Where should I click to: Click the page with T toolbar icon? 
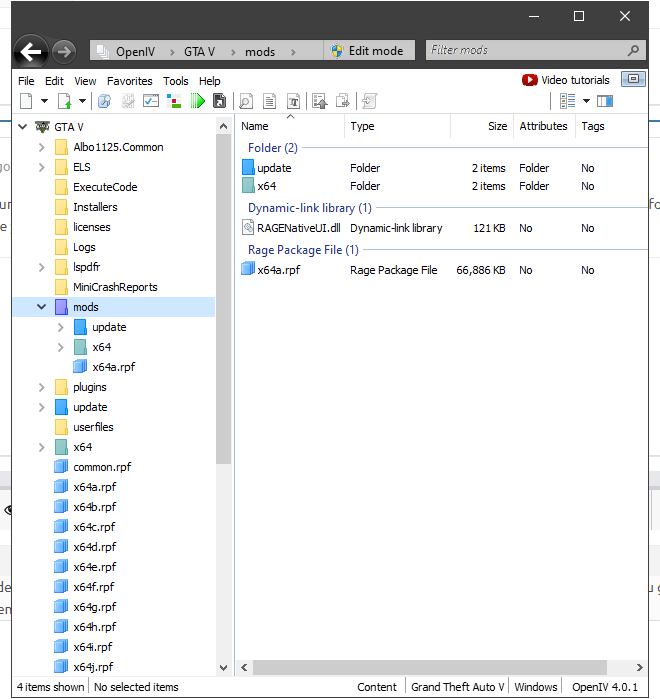point(293,101)
